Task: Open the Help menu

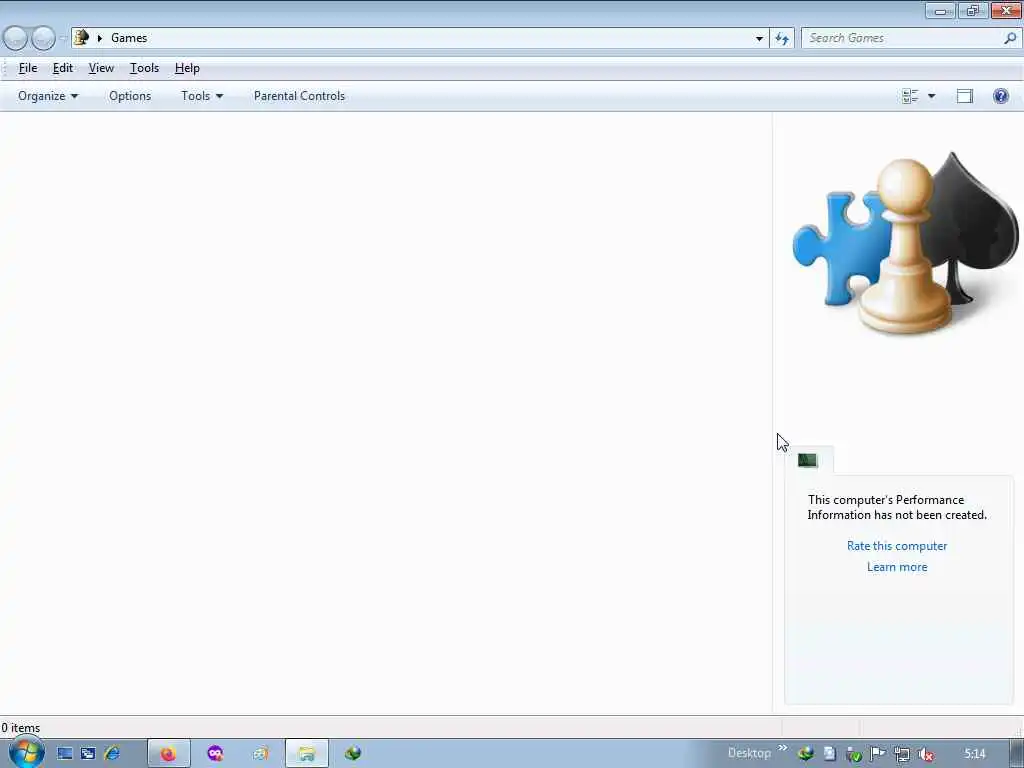Action: click(187, 68)
